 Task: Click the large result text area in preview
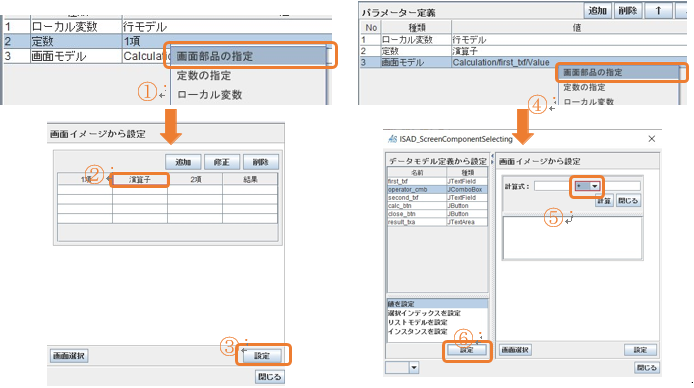point(572,238)
